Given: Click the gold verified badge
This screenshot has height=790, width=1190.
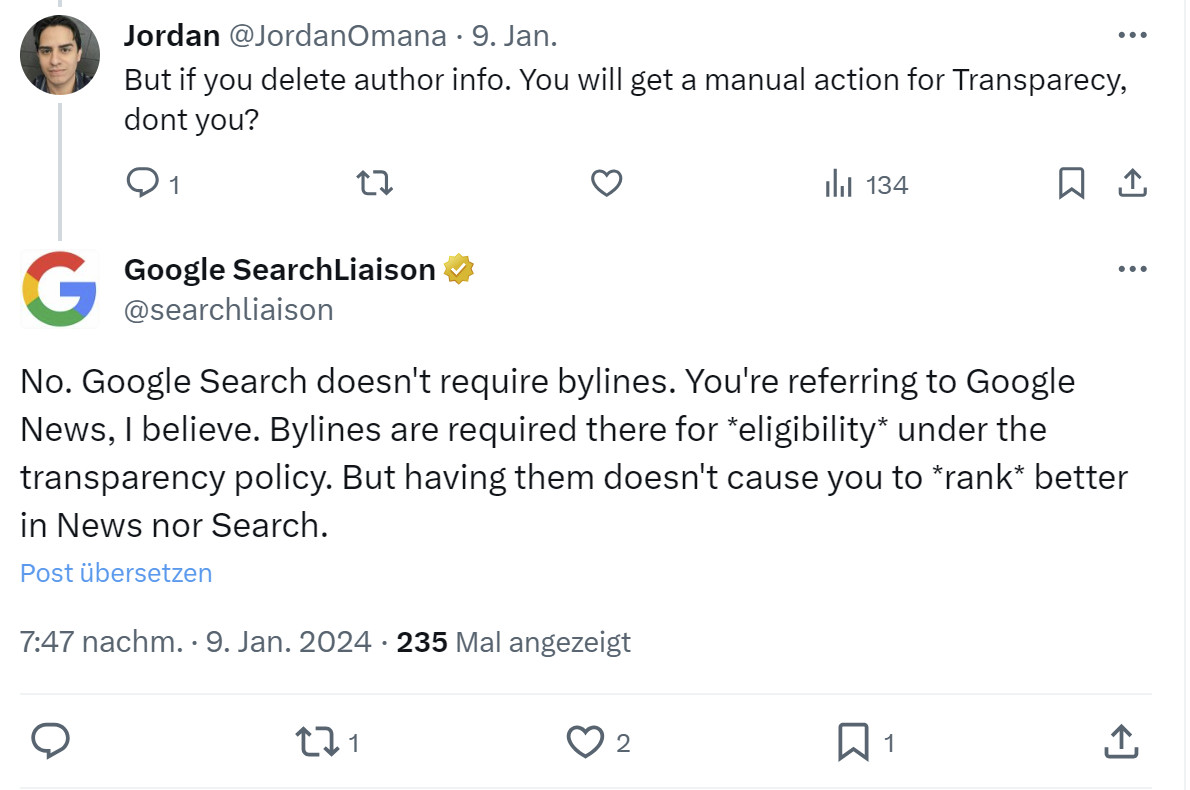Looking at the screenshot, I should tap(458, 270).
